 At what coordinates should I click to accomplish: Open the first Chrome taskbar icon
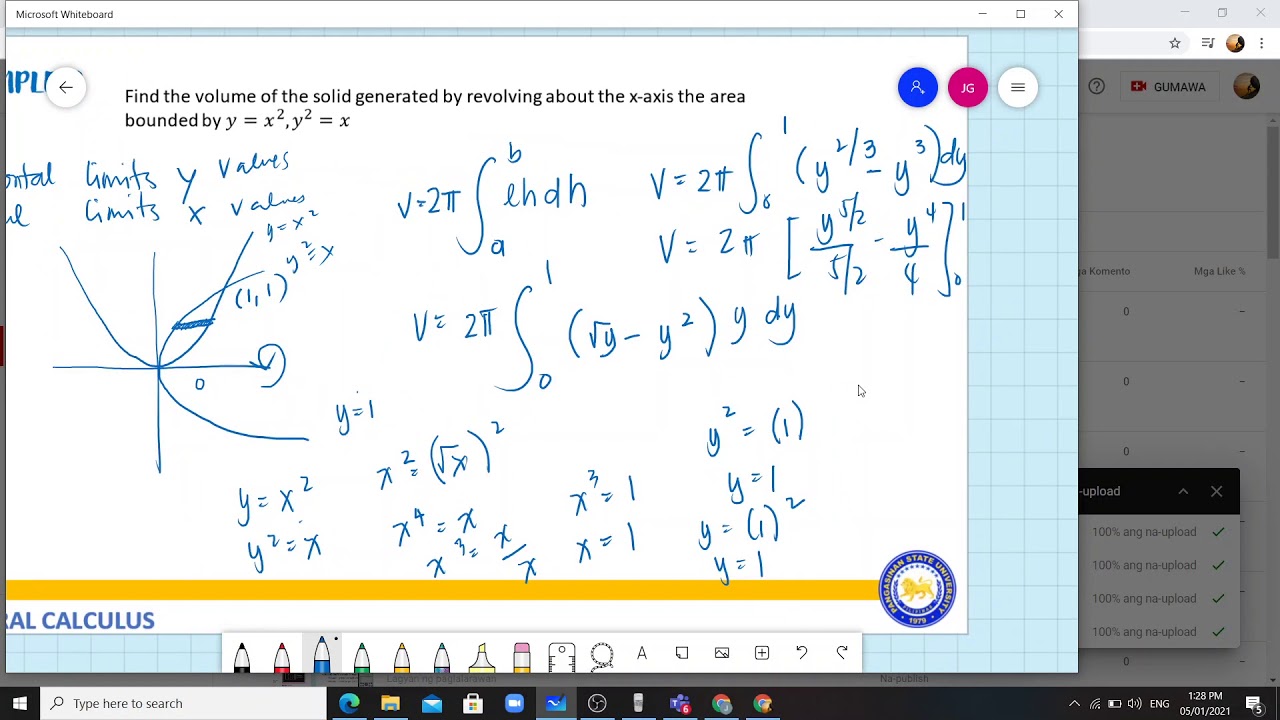[721, 703]
